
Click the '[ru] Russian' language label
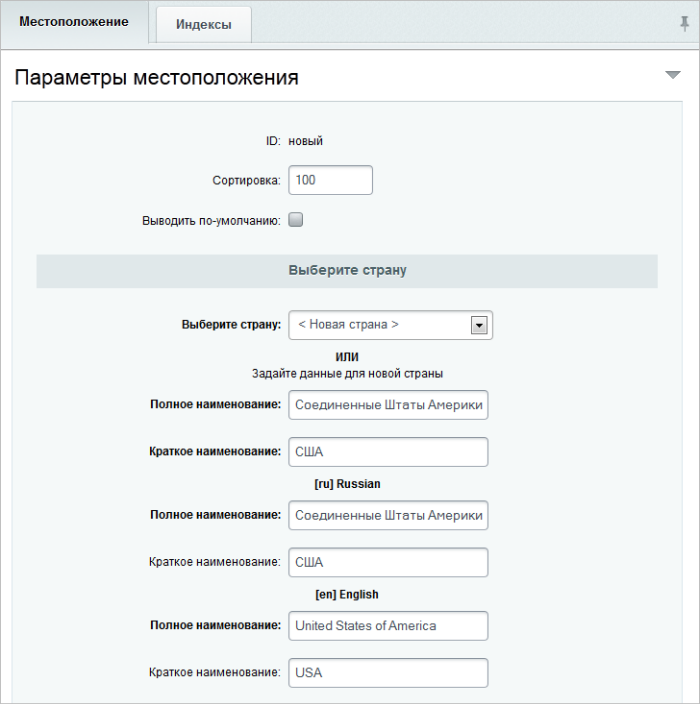click(348, 484)
